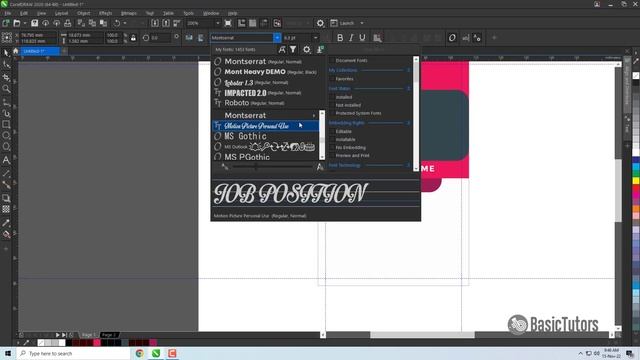Open the Undo history dropdown arrow
The width and height of the screenshot is (640, 360).
[x=125, y=23]
